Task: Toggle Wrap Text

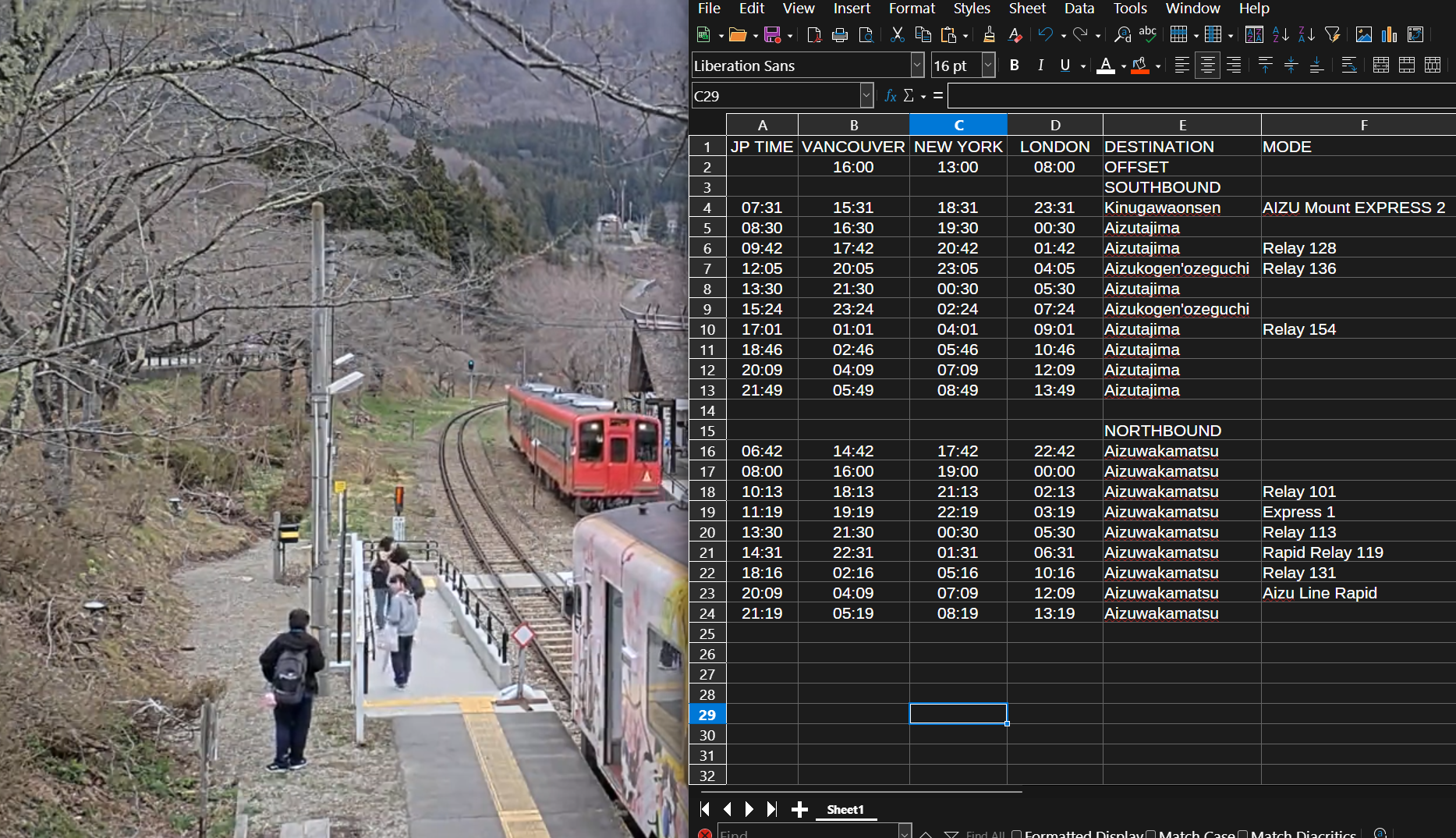Action: [1349, 66]
